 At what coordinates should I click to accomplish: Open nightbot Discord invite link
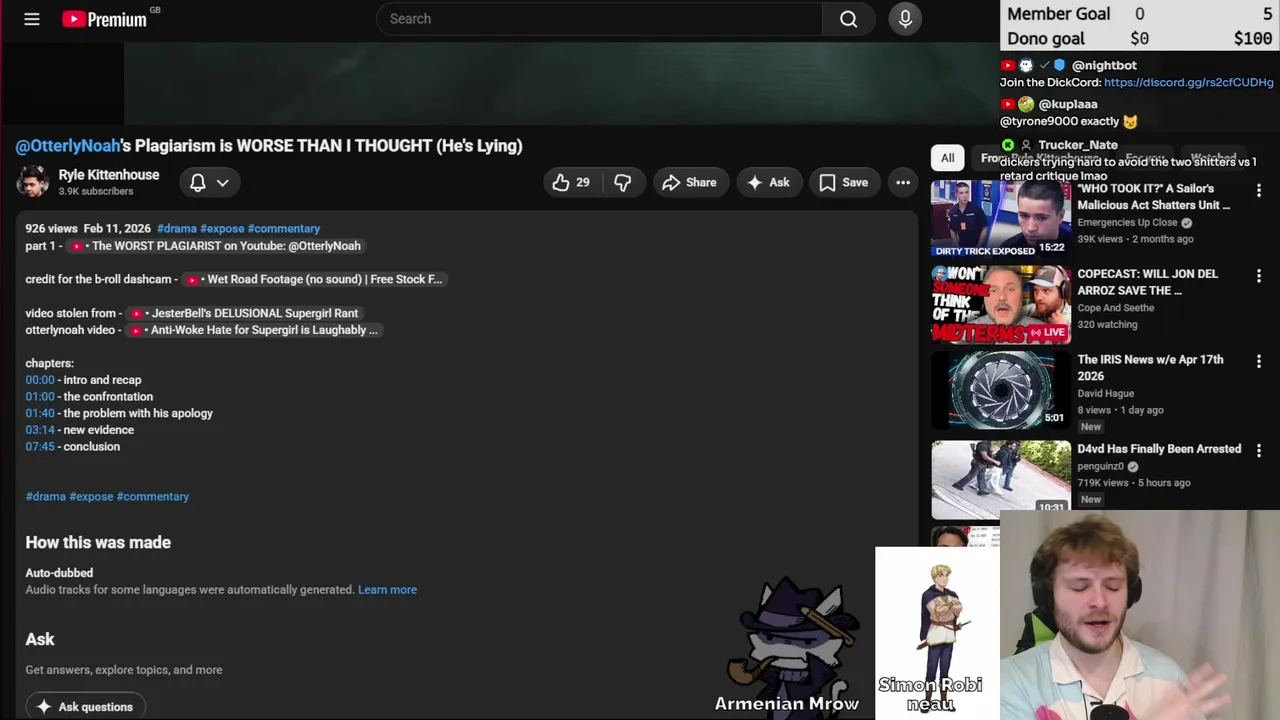(1189, 83)
